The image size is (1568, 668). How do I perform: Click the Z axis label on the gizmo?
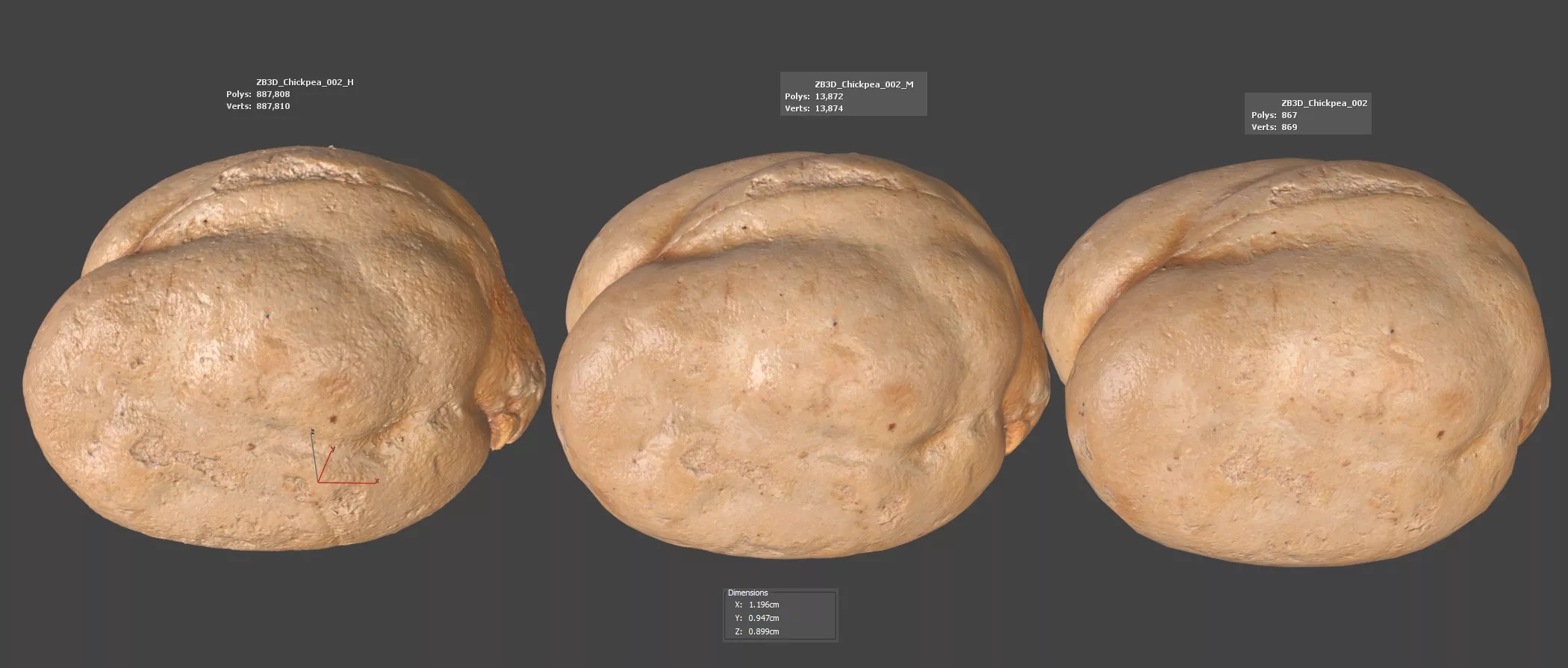click(x=312, y=432)
